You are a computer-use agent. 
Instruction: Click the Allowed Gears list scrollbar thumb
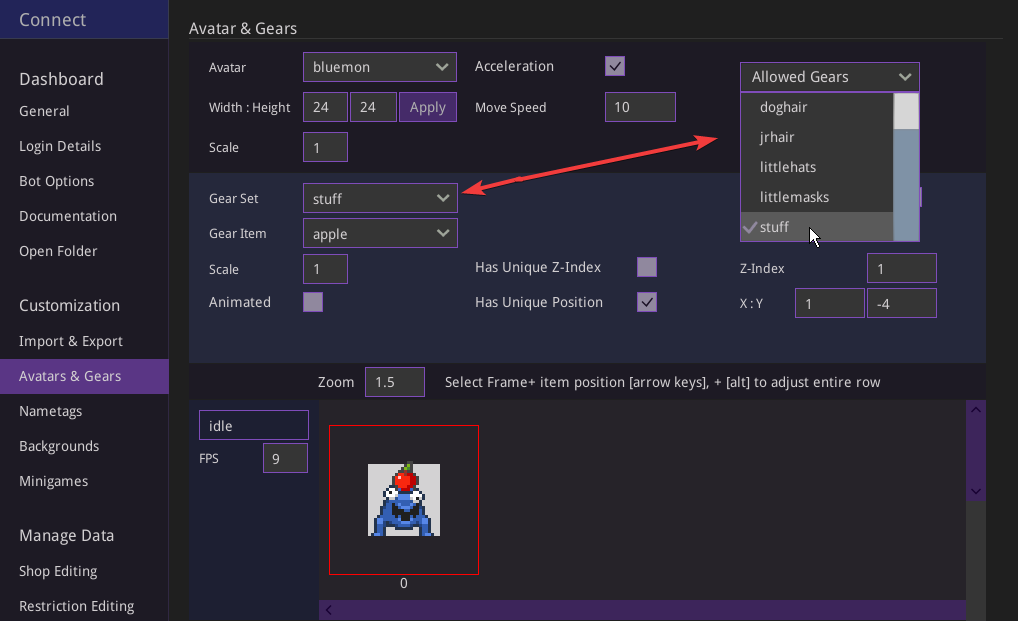point(906,111)
